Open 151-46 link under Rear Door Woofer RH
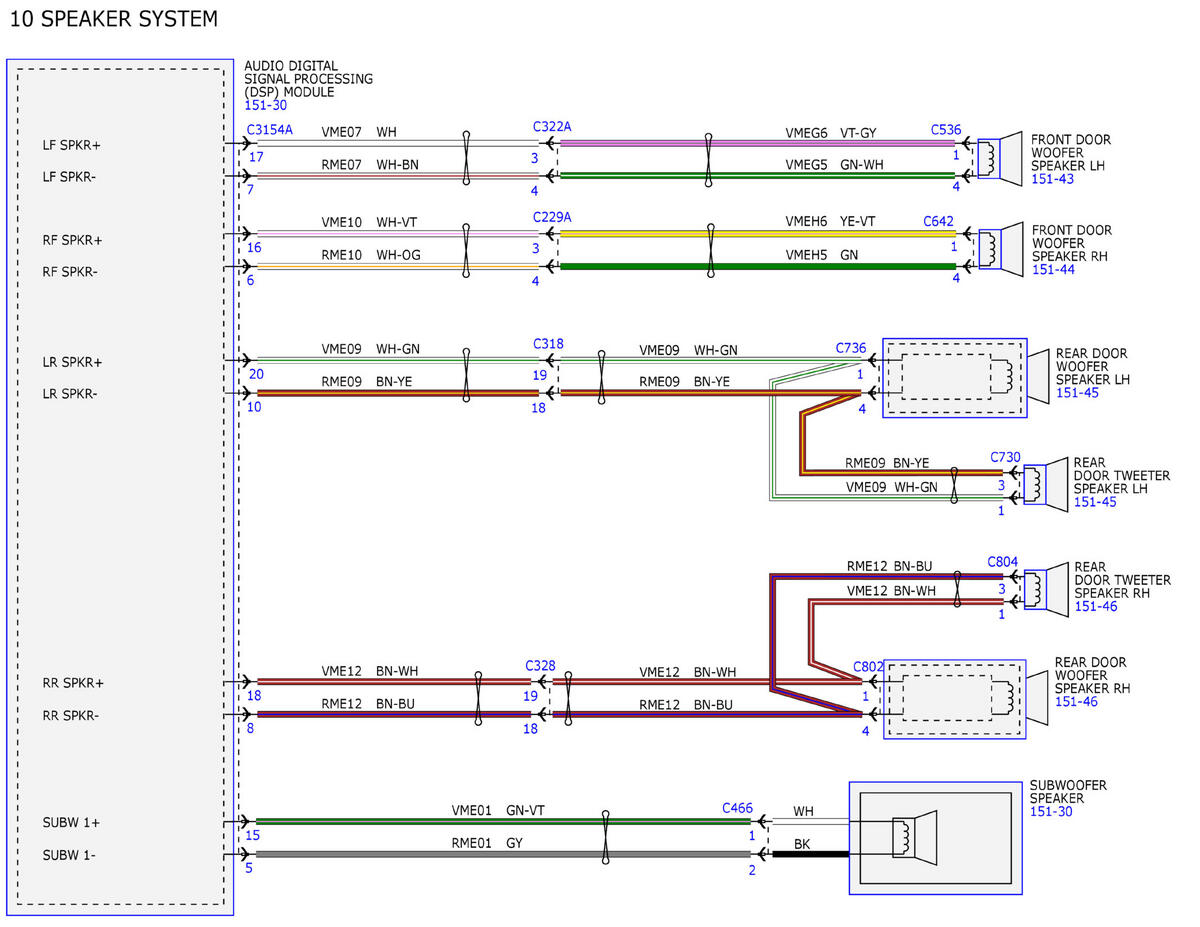The width and height of the screenshot is (1200, 927). (1077, 702)
